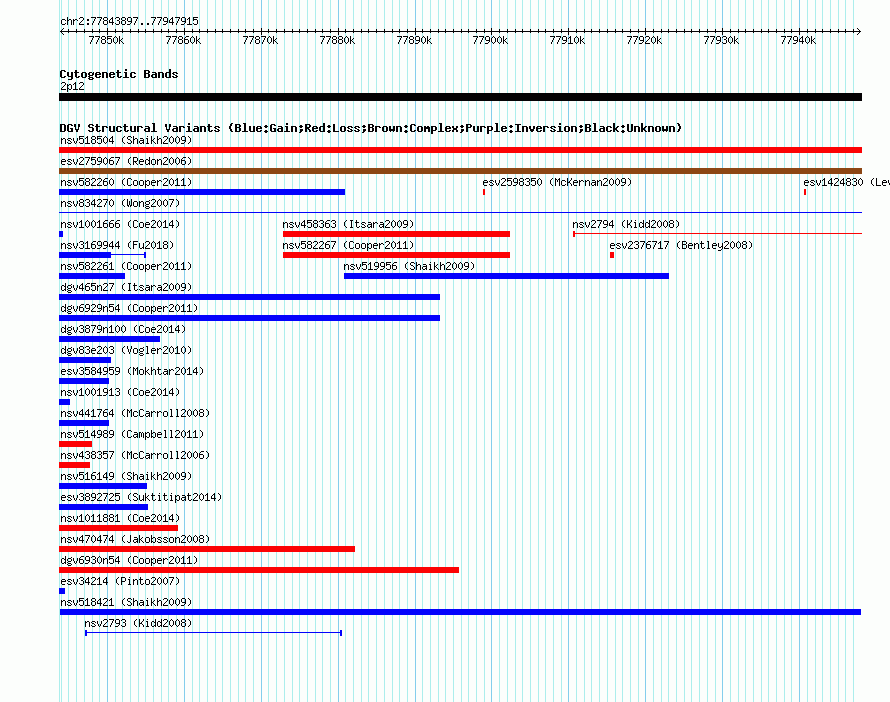
Task: Select nsv834270 (Wong2007) label
Action: pos(120,203)
